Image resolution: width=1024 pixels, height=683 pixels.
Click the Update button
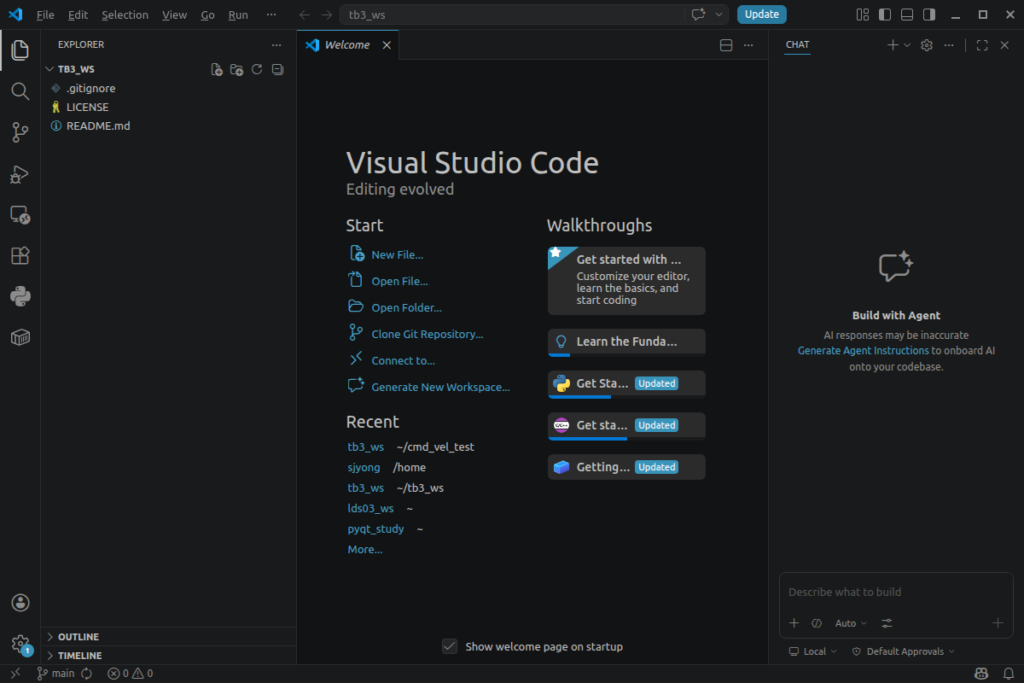(x=761, y=14)
